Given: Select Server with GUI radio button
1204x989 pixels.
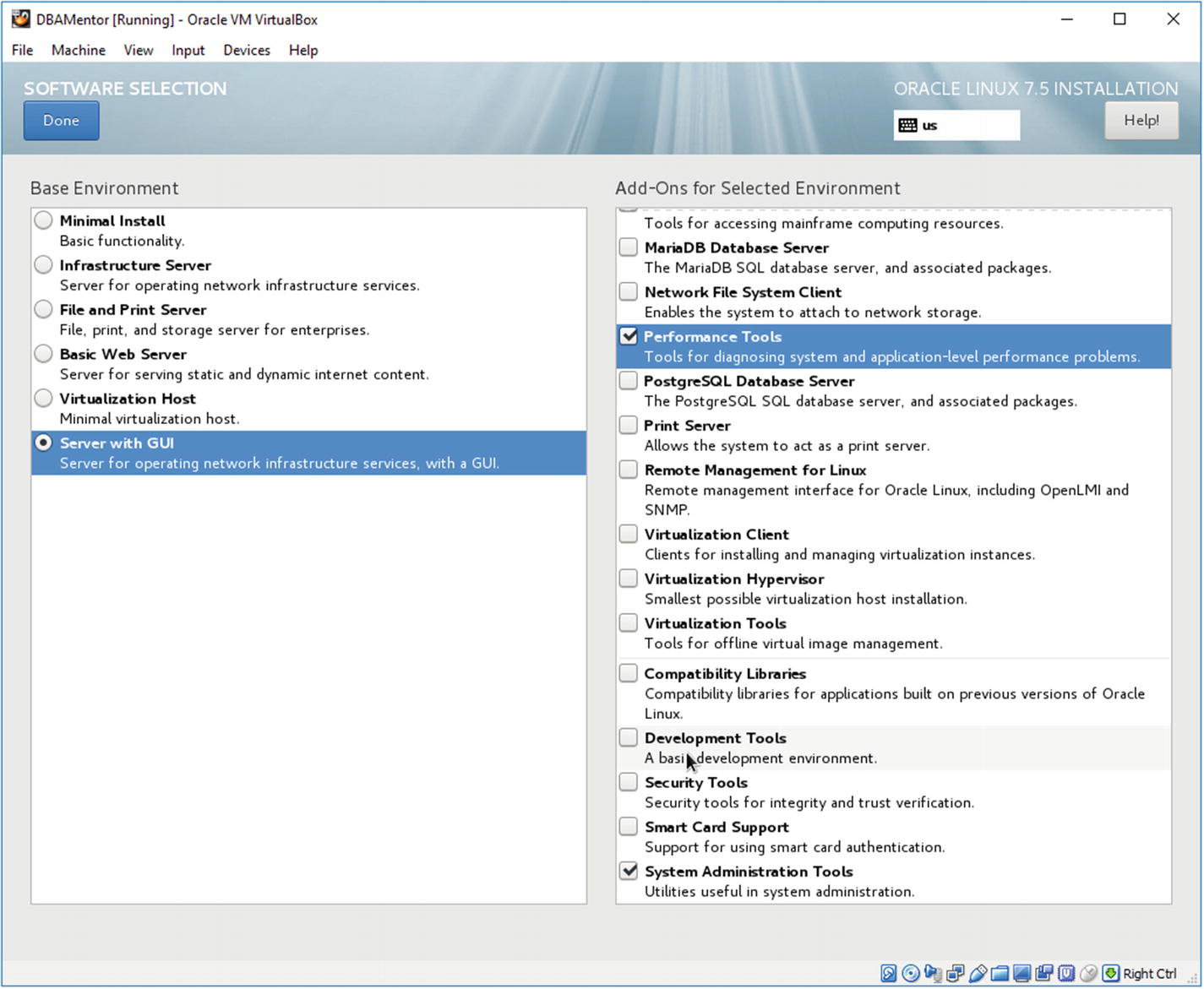Looking at the screenshot, I should click(43, 443).
